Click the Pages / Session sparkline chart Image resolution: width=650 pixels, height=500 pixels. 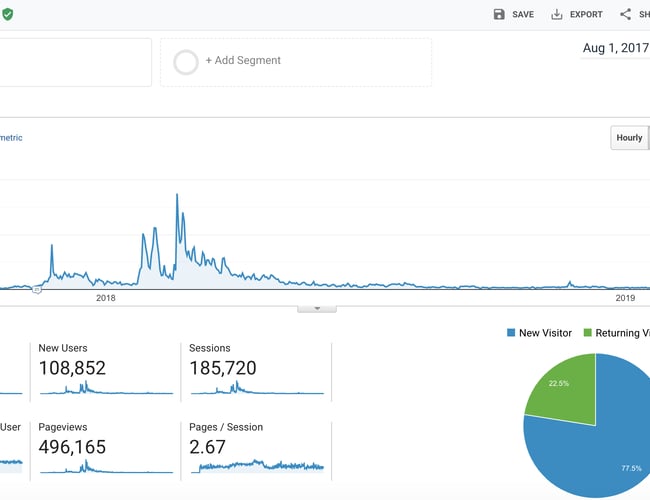coord(256,465)
